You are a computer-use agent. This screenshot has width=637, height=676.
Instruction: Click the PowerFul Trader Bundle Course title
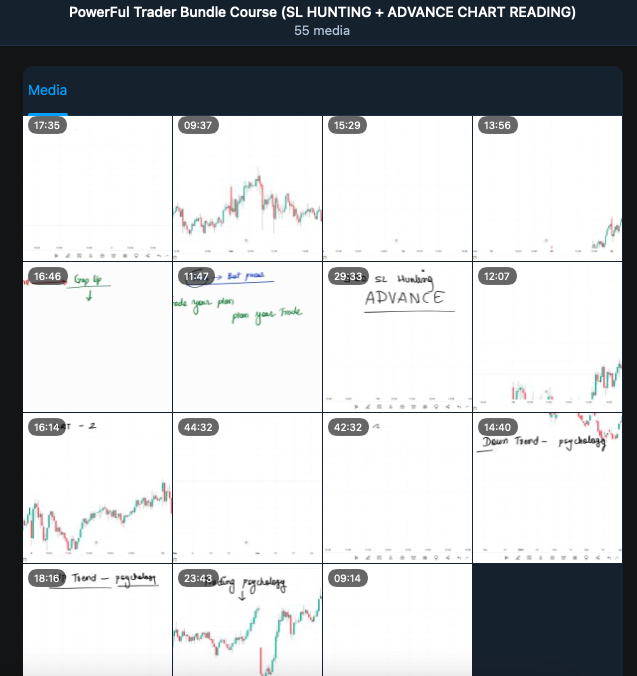[x=322, y=13]
